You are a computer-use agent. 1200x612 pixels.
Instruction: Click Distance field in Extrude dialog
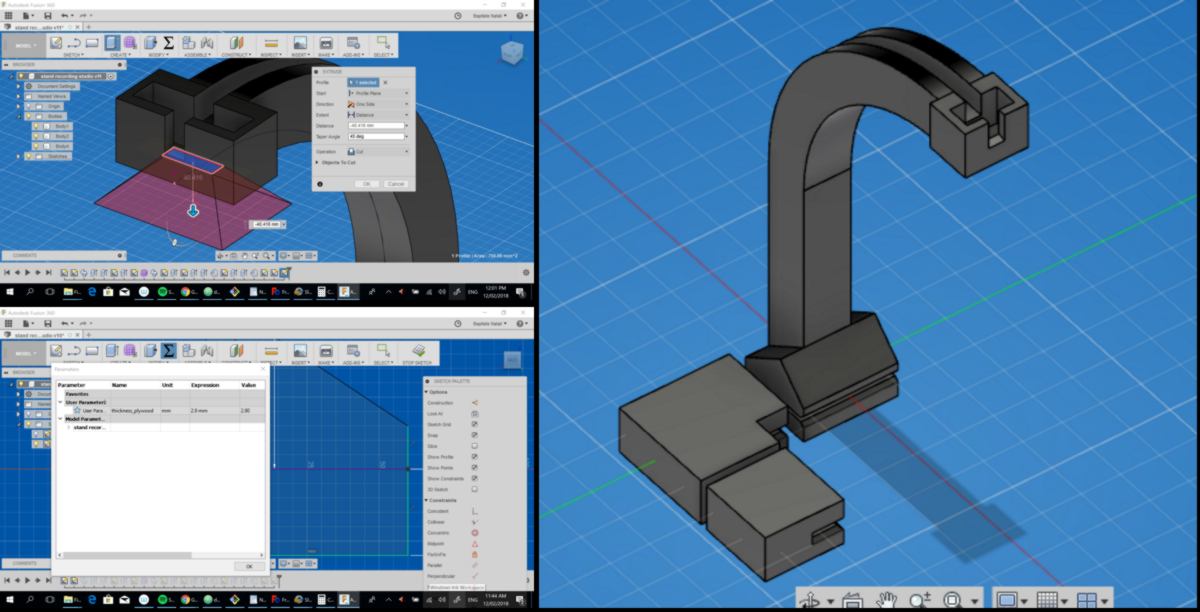[x=376, y=126]
